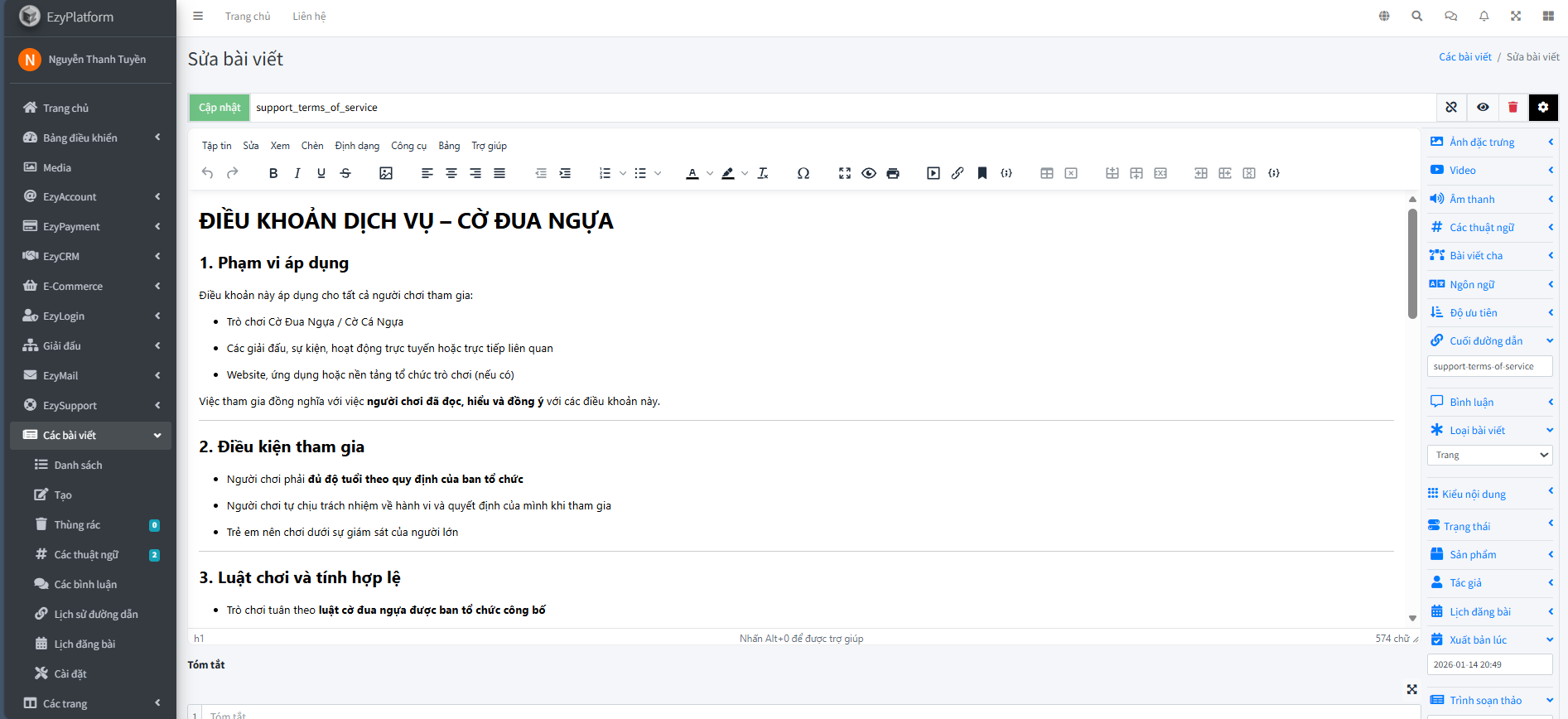Toggle the eye view icon beside title
Image resolution: width=1568 pixels, height=719 pixels.
click(1483, 107)
